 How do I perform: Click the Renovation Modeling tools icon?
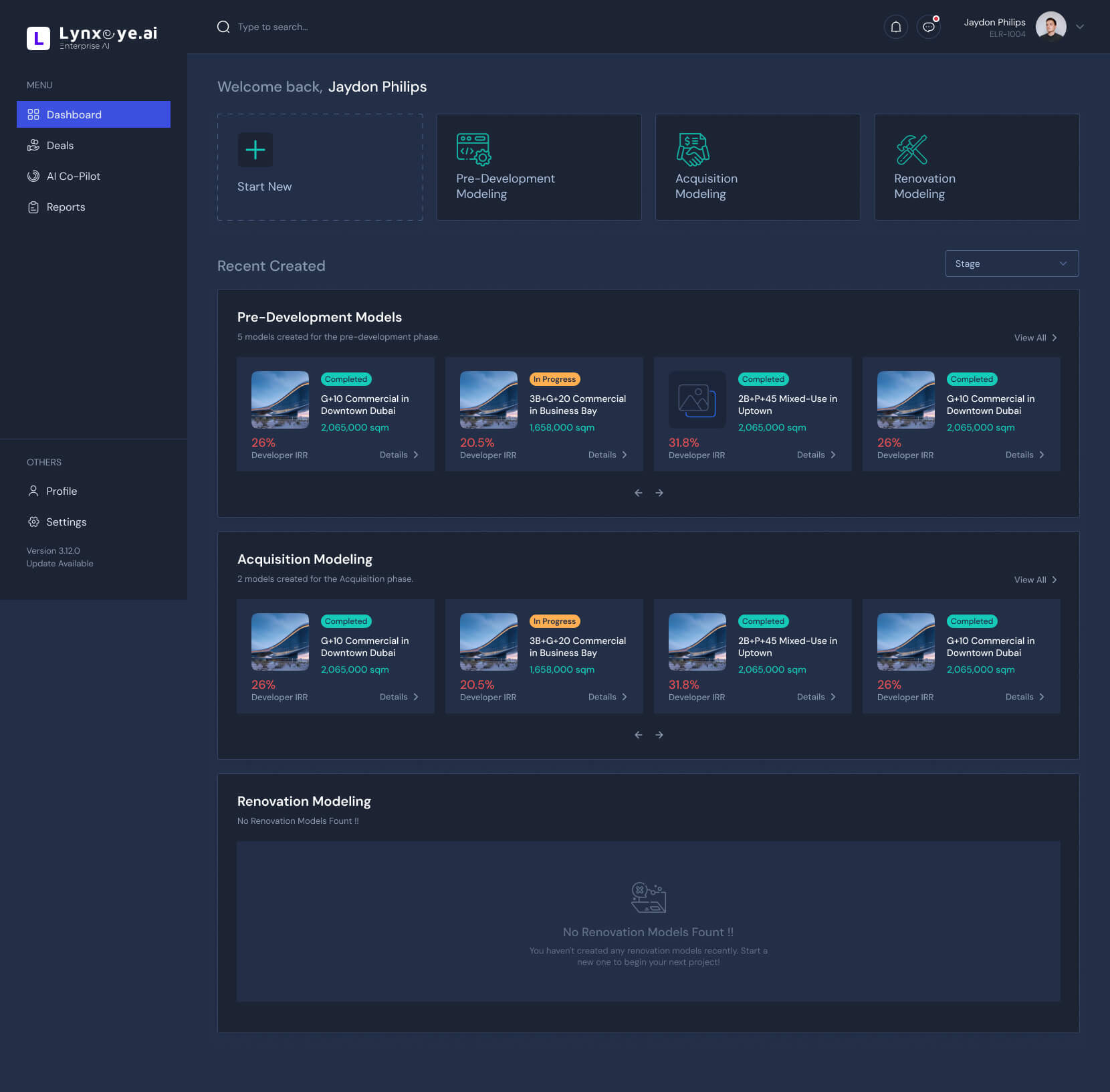point(911,149)
